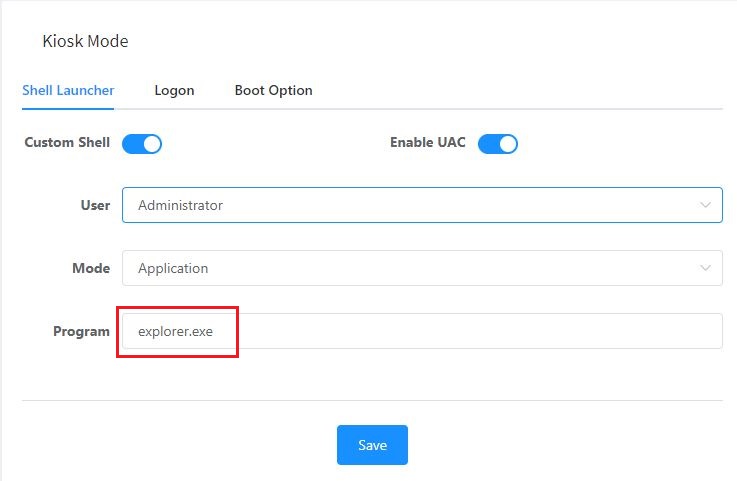Disable the Enable UAC switch
Viewport: 737px width, 481px height.
[498, 144]
